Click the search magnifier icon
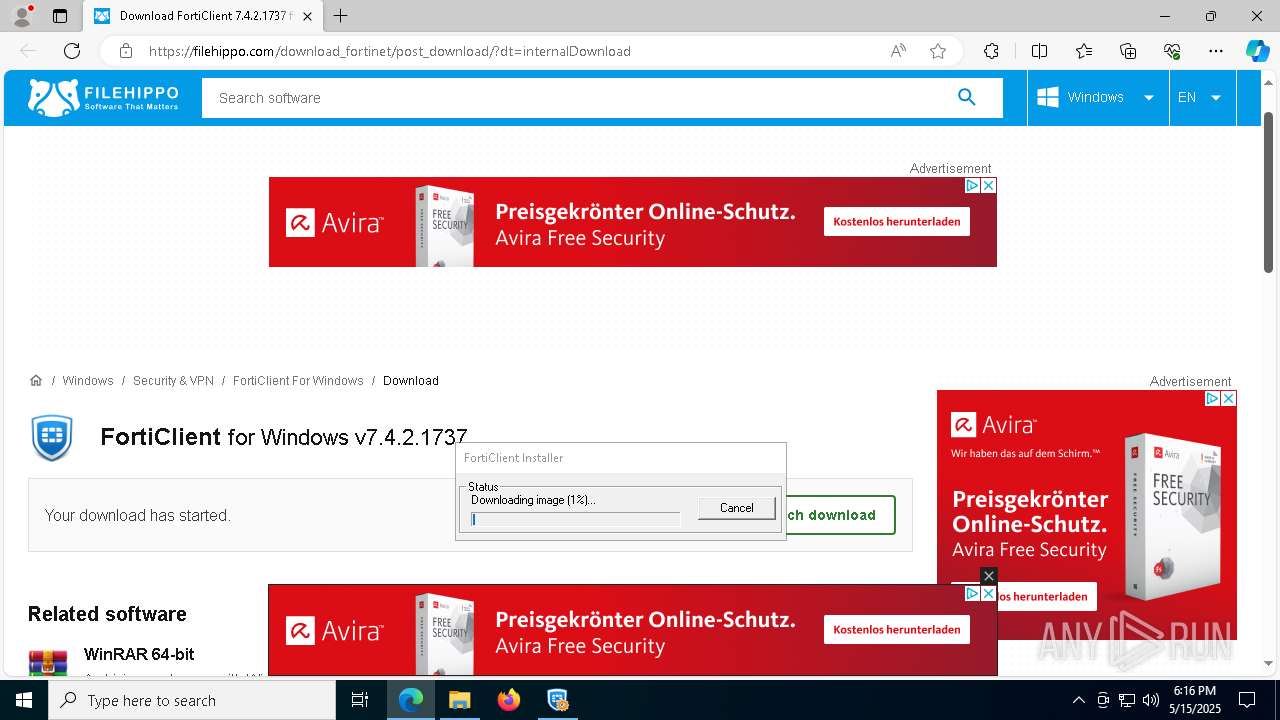 coord(966,97)
